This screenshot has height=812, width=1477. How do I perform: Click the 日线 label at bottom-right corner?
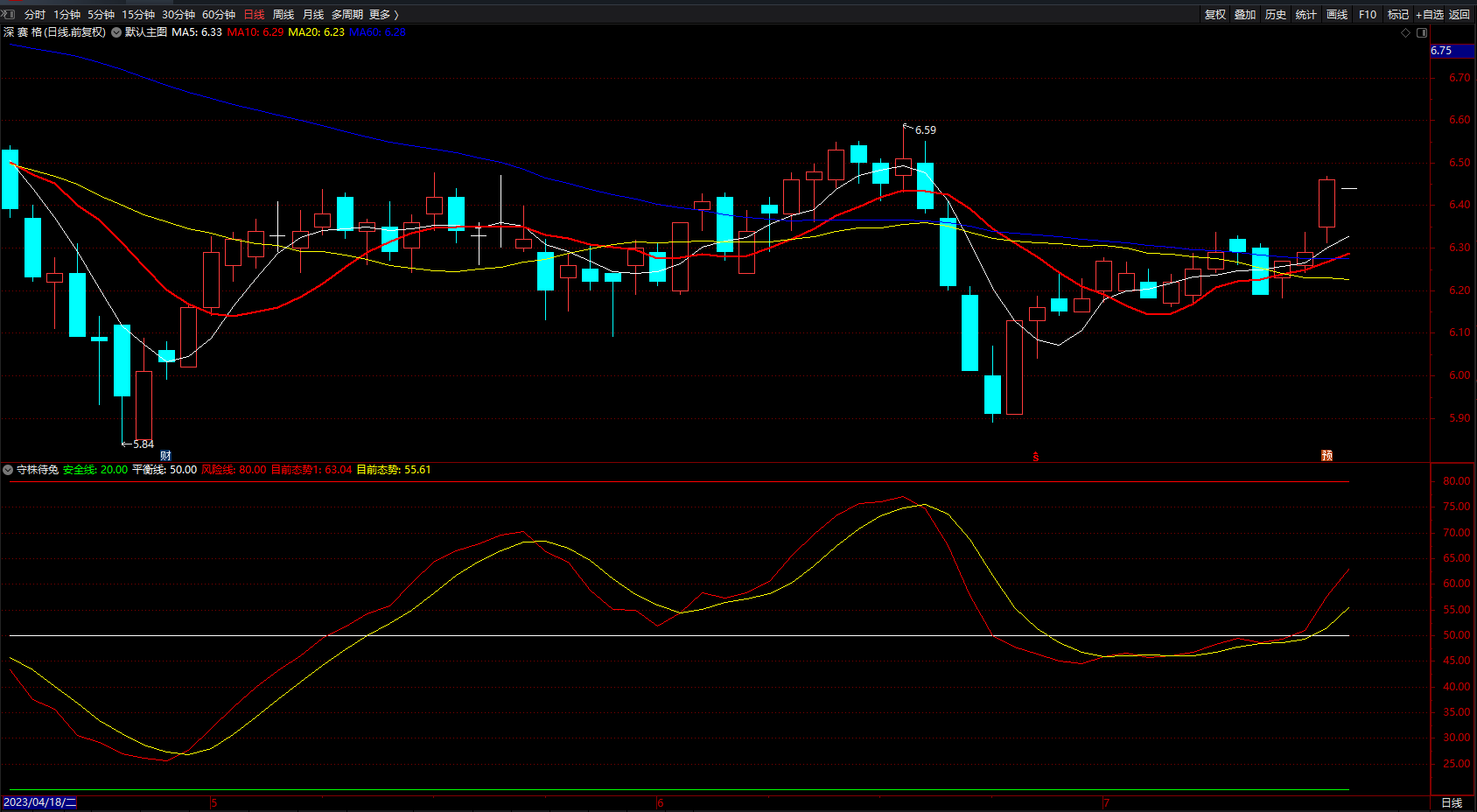tap(1452, 802)
